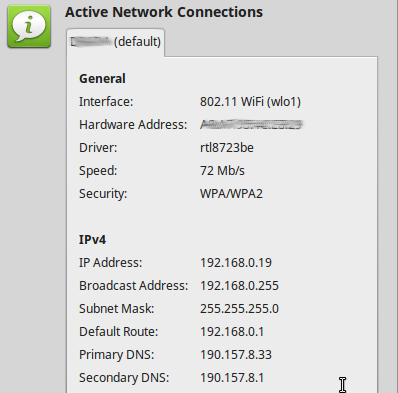Select the WPA/WPA2 security value
Viewport: 398px width, 393px height.
[231, 194]
